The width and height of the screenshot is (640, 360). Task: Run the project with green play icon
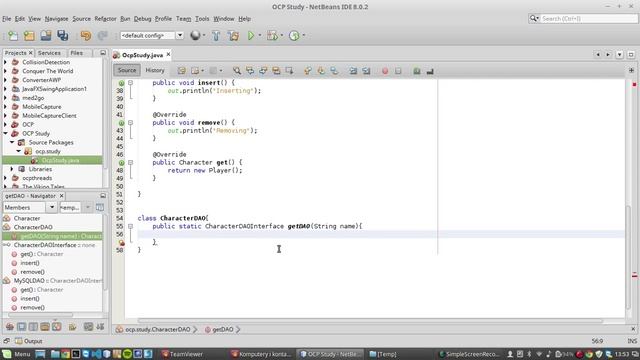coord(251,36)
